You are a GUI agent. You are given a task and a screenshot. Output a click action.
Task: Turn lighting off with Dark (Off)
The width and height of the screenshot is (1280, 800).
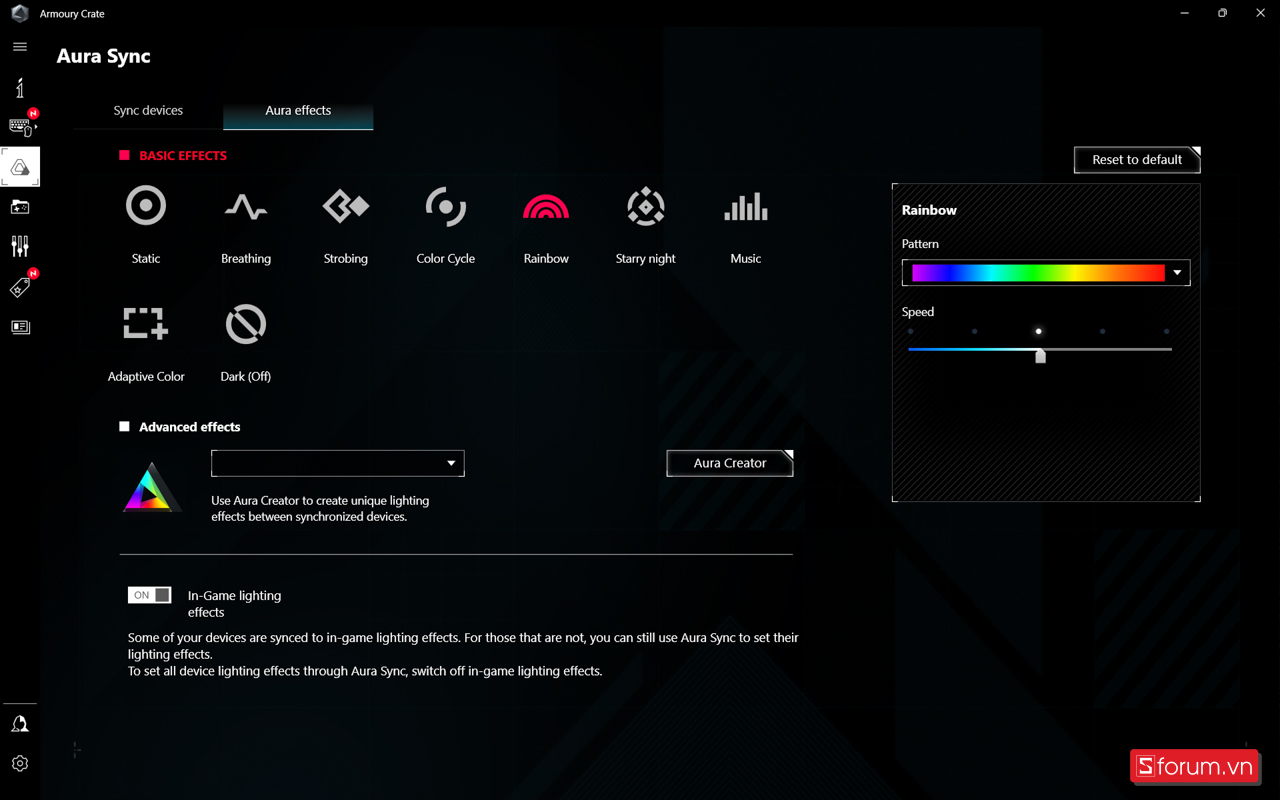(x=246, y=325)
